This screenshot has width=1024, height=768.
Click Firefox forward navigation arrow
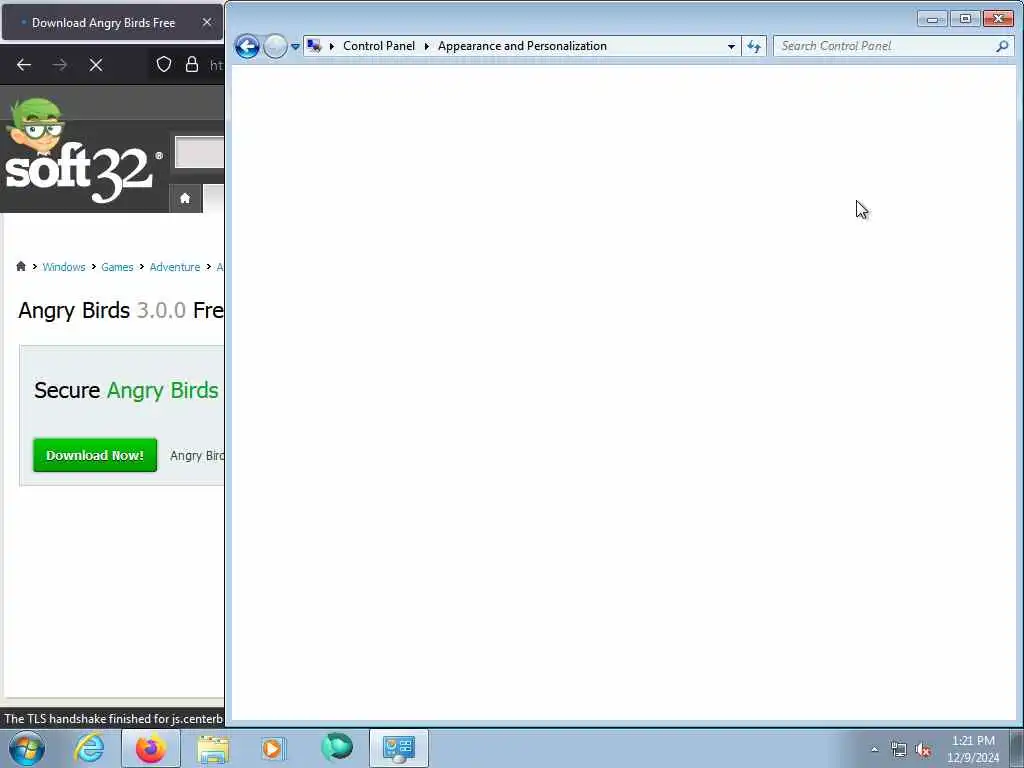pyautogui.click(x=60, y=65)
